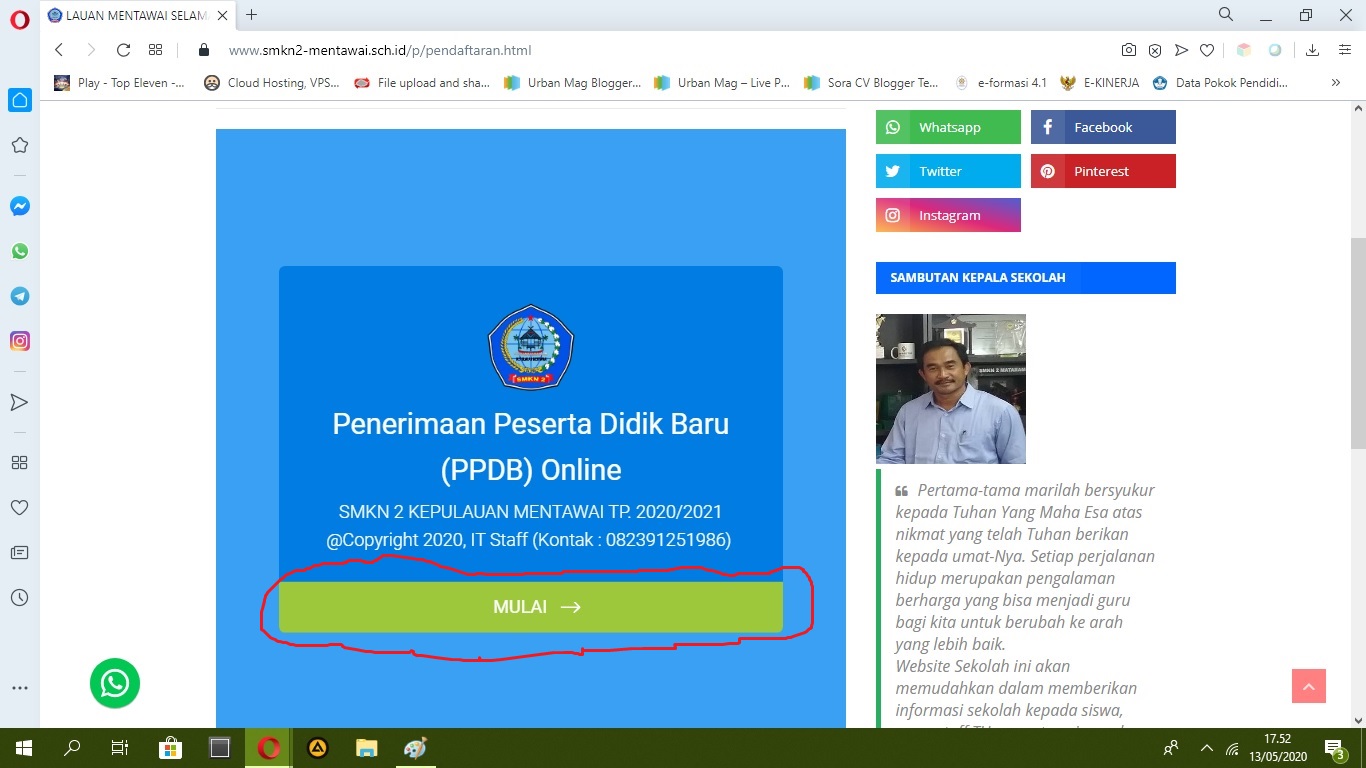Viewport: 1366px width, 768px height.
Task: Share page via Whatsapp button
Action: point(948,127)
